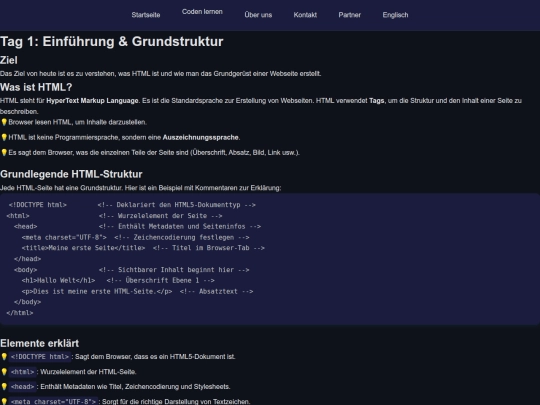Open the Startseite navigation link
Viewport: 540px width, 405px height.
coord(146,15)
